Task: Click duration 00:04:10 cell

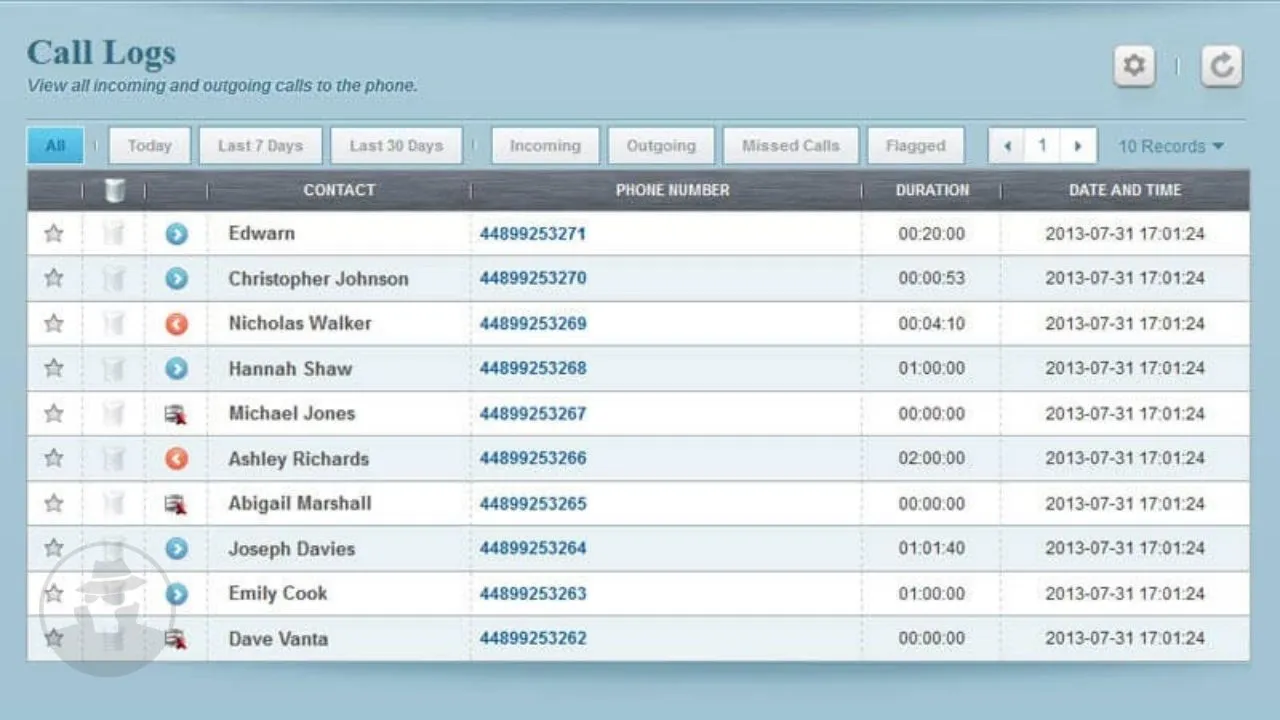Action: [932, 324]
